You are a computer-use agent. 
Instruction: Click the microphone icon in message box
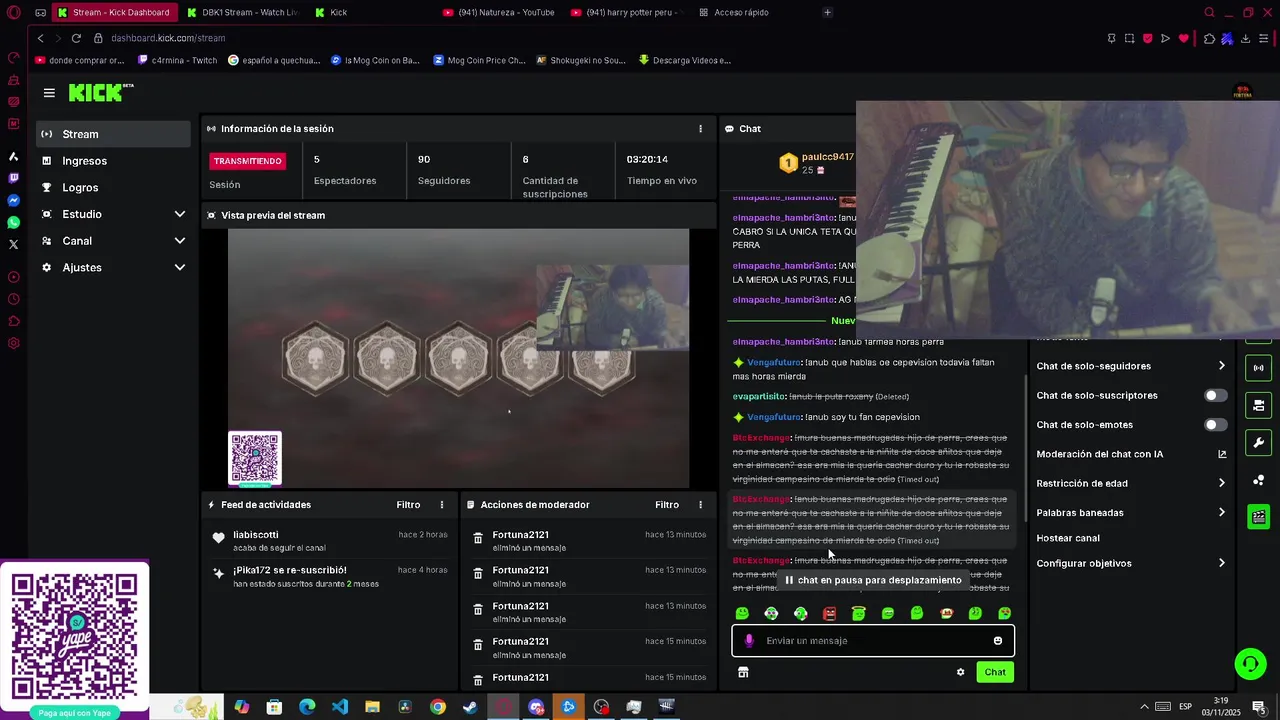(749, 641)
